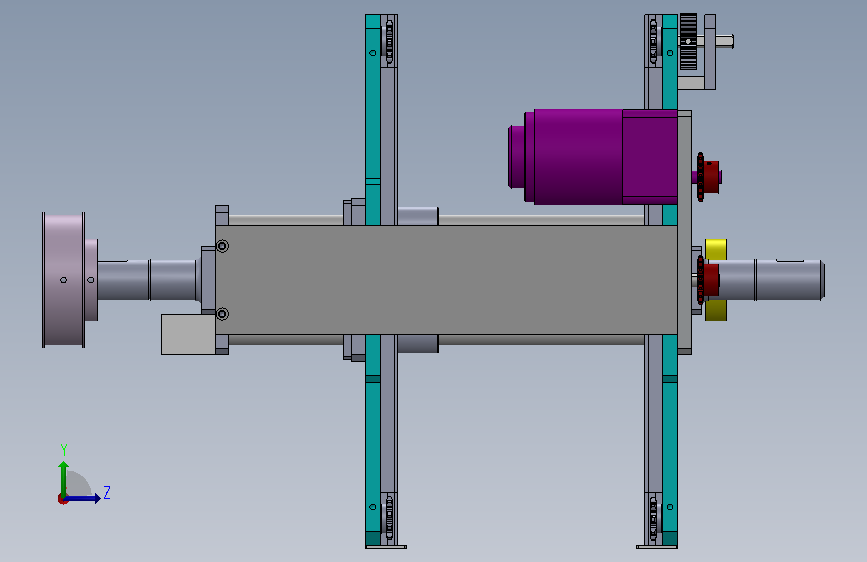The height and width of the screenshot is (562, 867).
Task: Select the purple motor body
Action: click(x=593, y=157)
